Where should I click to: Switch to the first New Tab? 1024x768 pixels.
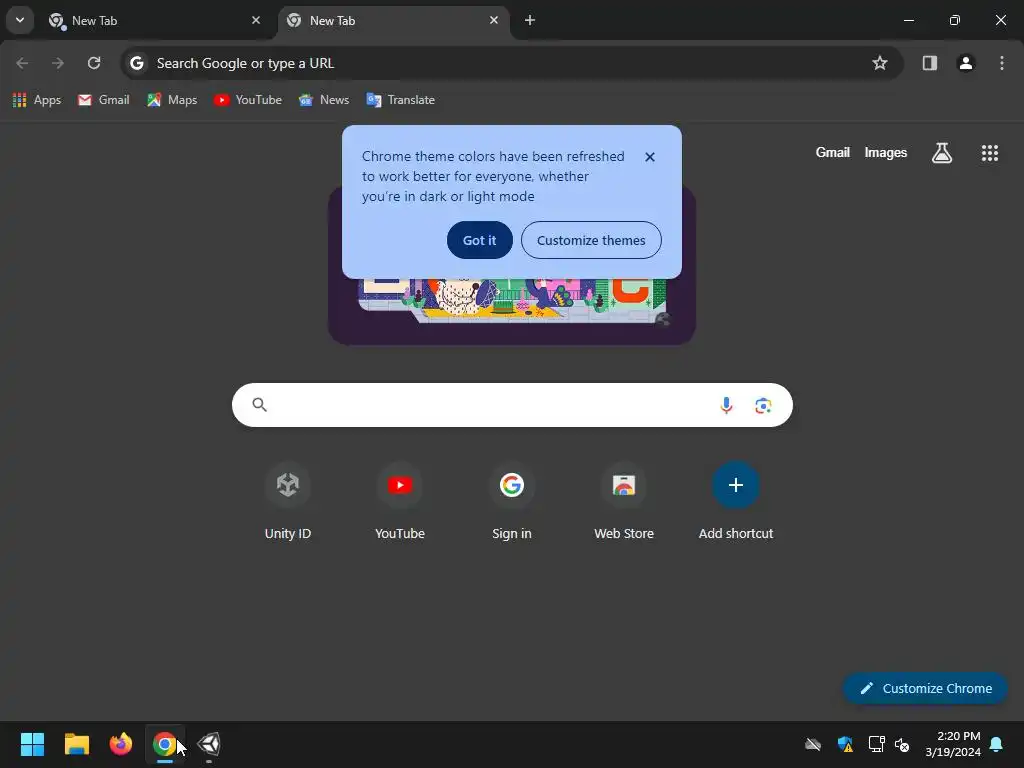click(155, 21)
